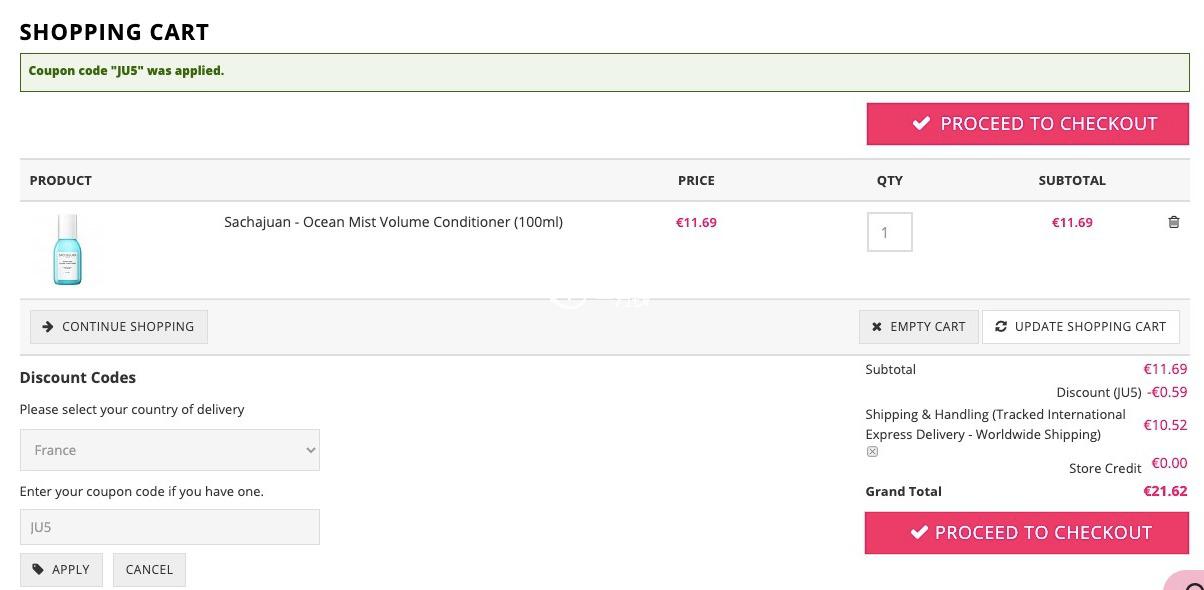Viewport: 1204px width, 590px height.
Task: Click the small boxed-x icon under Shipping & Handling
Action: click(x=872, y=452)
